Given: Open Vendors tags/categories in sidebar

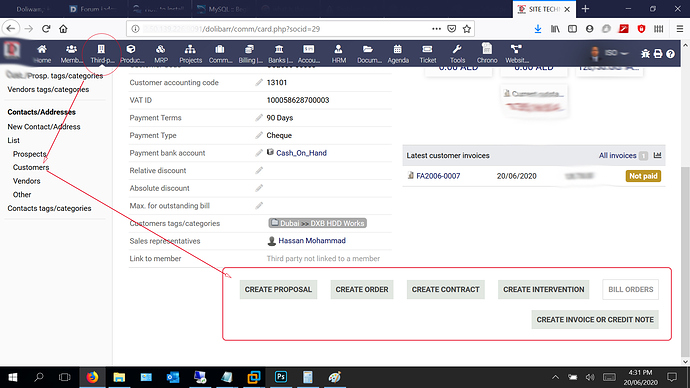Looking at the screenshot, I should point(48,89).
